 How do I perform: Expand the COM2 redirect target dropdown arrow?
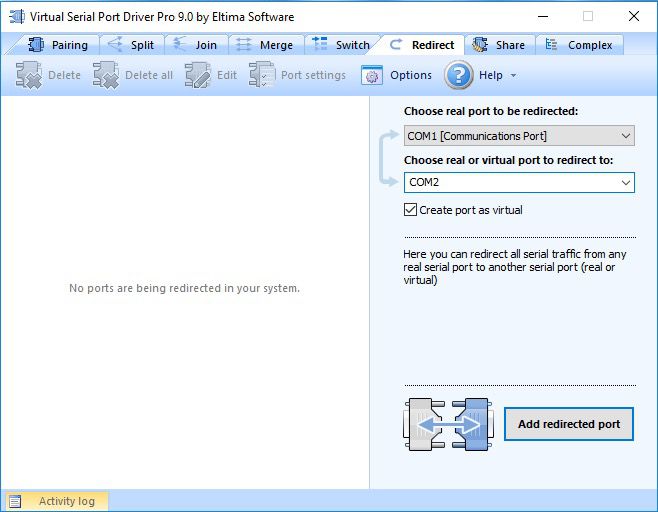coord(626,183)
